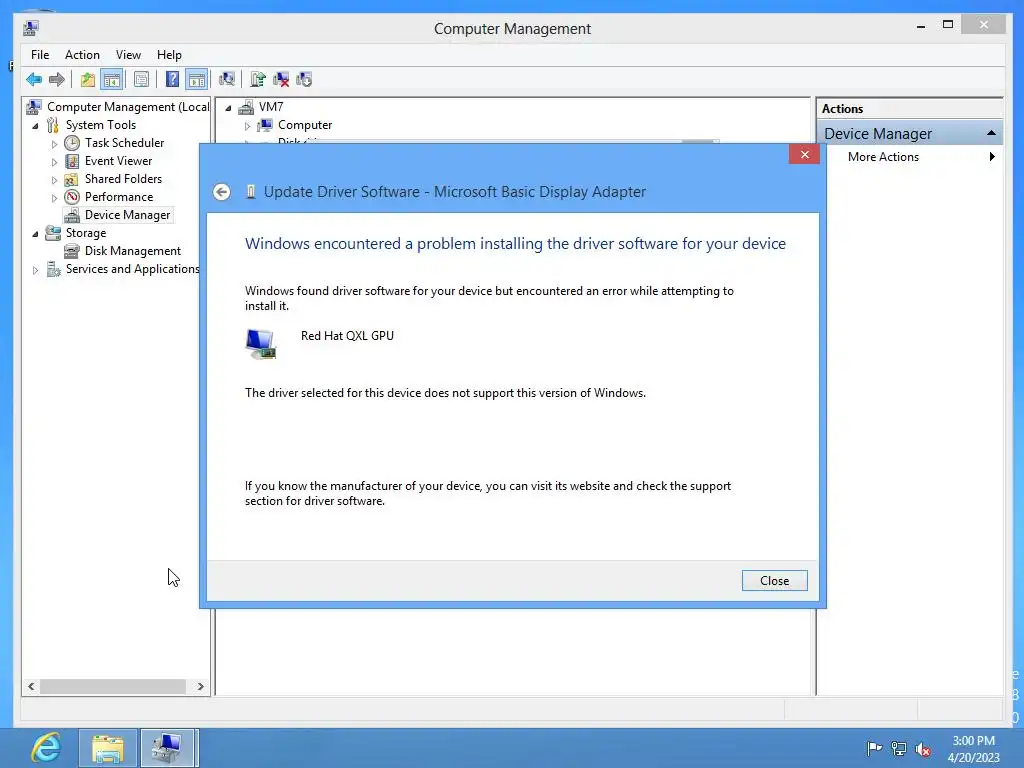Select Device Manager in tree
The height and width of the screenshot is (768, 1024).
(127, 215)
